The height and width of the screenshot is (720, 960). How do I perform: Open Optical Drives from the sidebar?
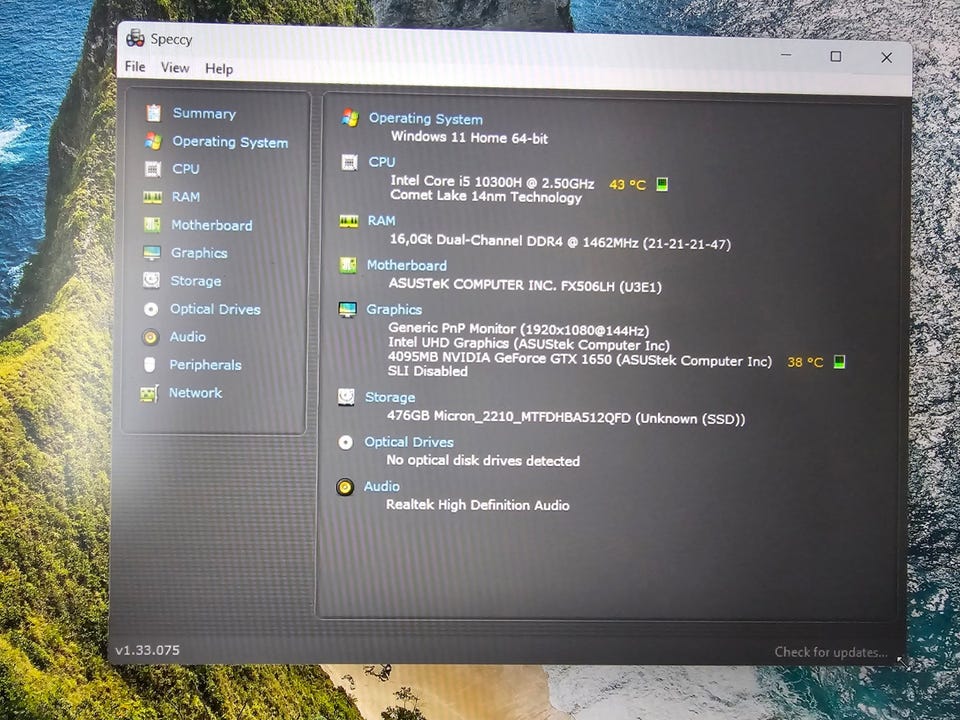pos(216,309)
